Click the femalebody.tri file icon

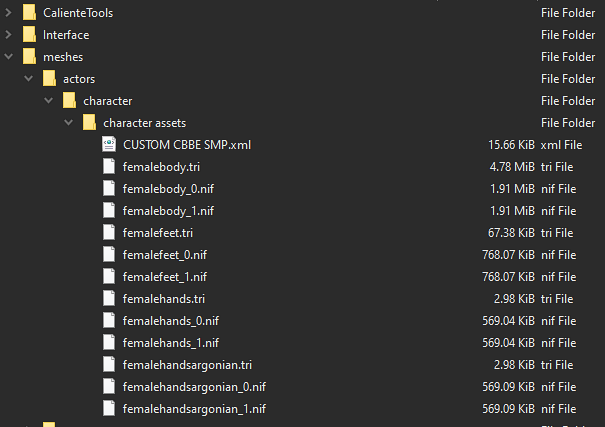109,167
